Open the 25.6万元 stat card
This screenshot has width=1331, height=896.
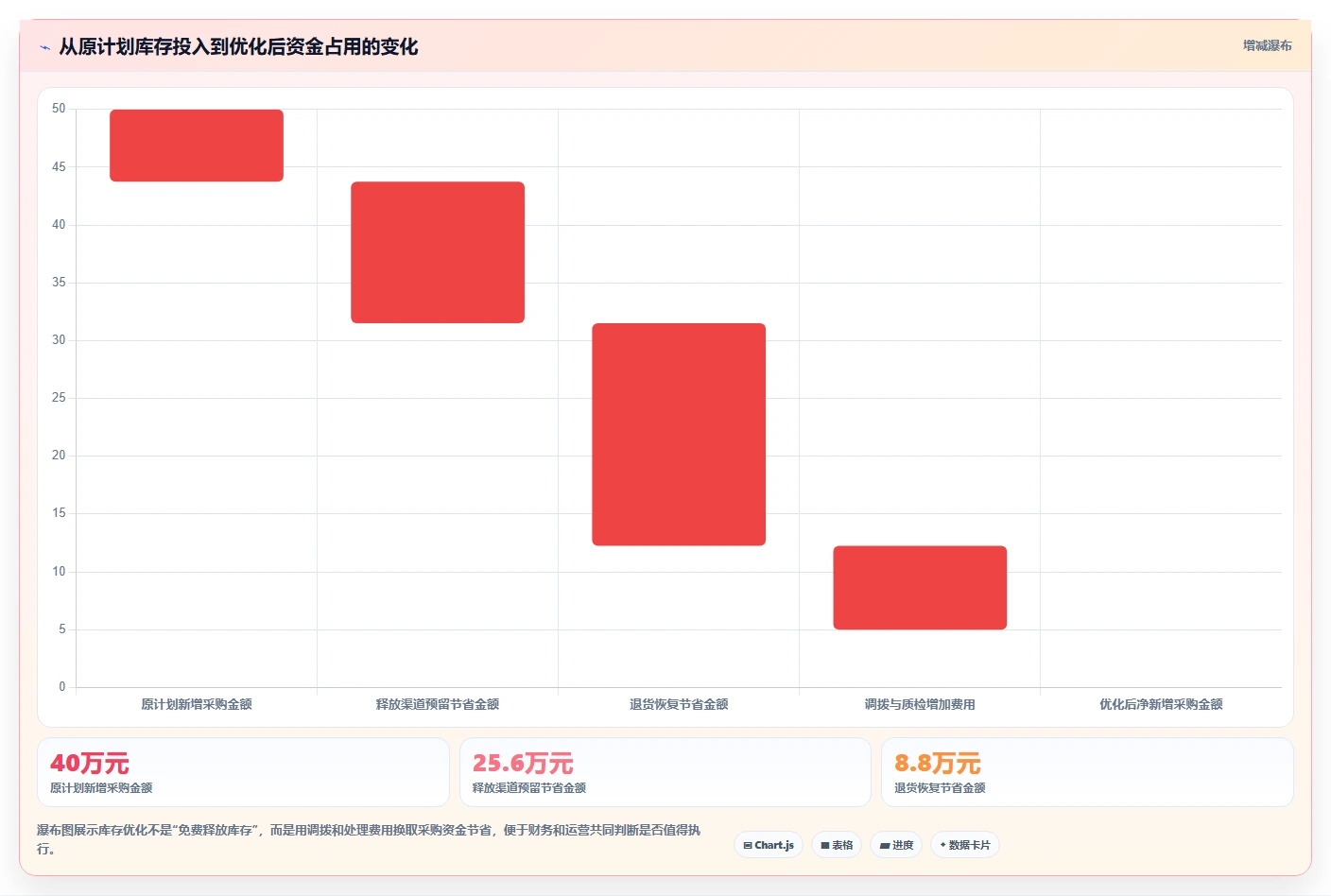665,772
